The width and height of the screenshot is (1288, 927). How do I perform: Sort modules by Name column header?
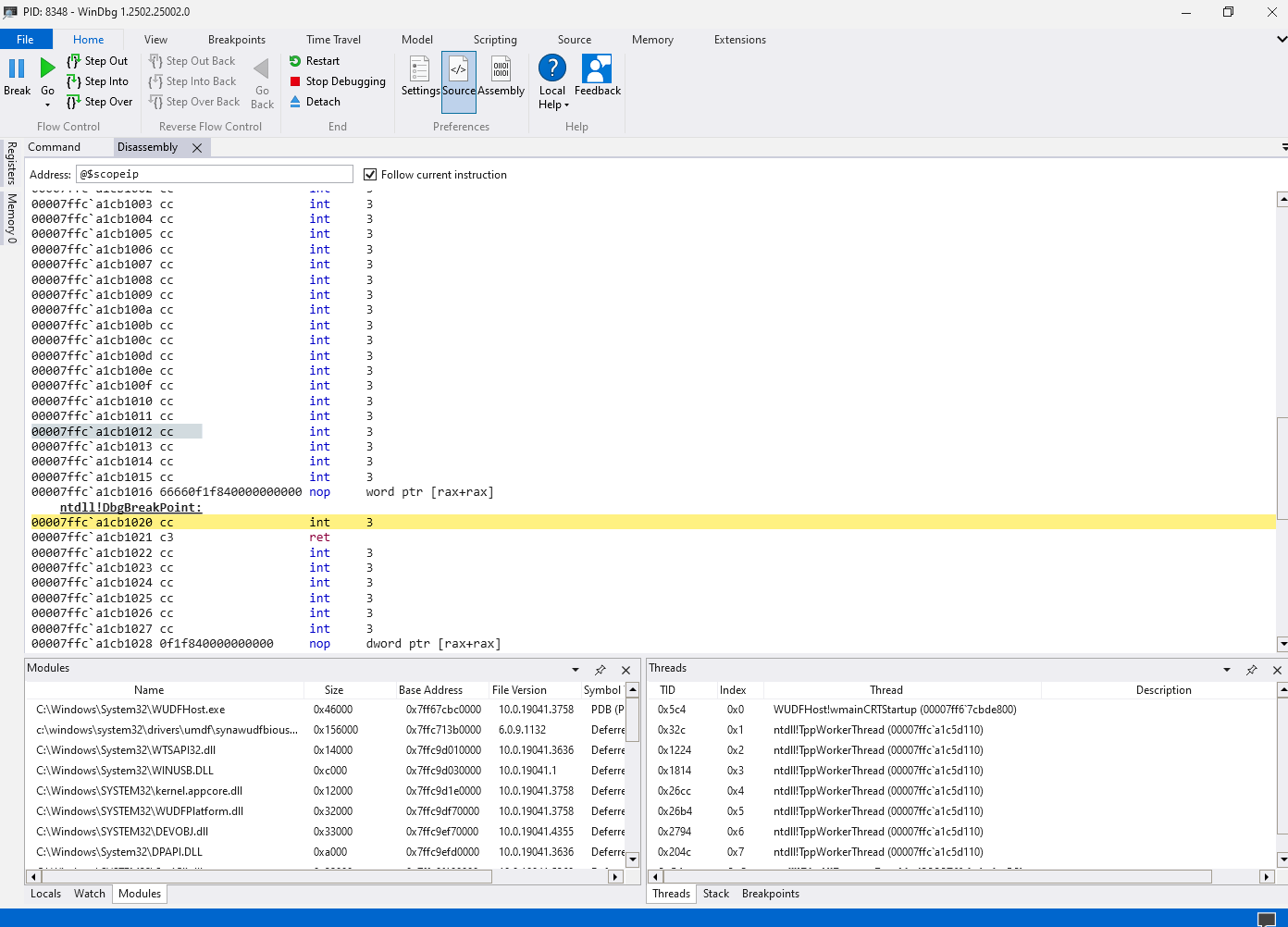[x=149, y=690]
